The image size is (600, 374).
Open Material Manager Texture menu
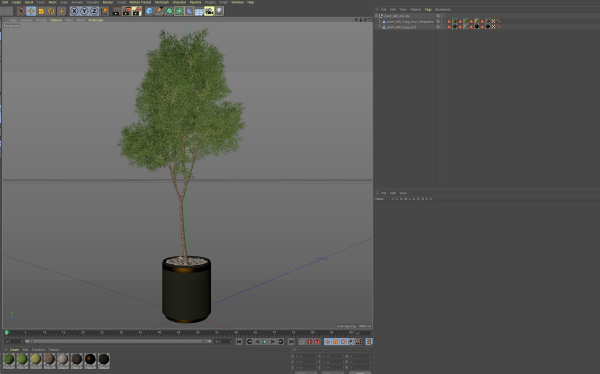54,350
